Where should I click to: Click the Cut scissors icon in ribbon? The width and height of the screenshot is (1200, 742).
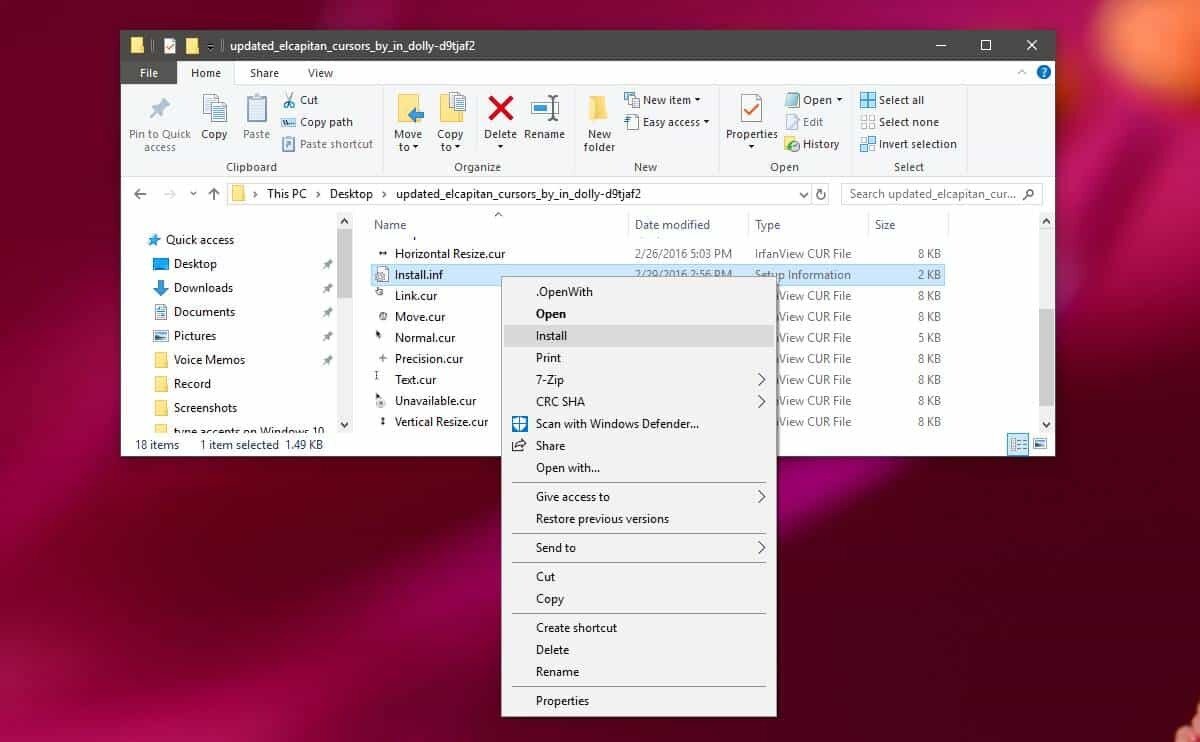288,100
